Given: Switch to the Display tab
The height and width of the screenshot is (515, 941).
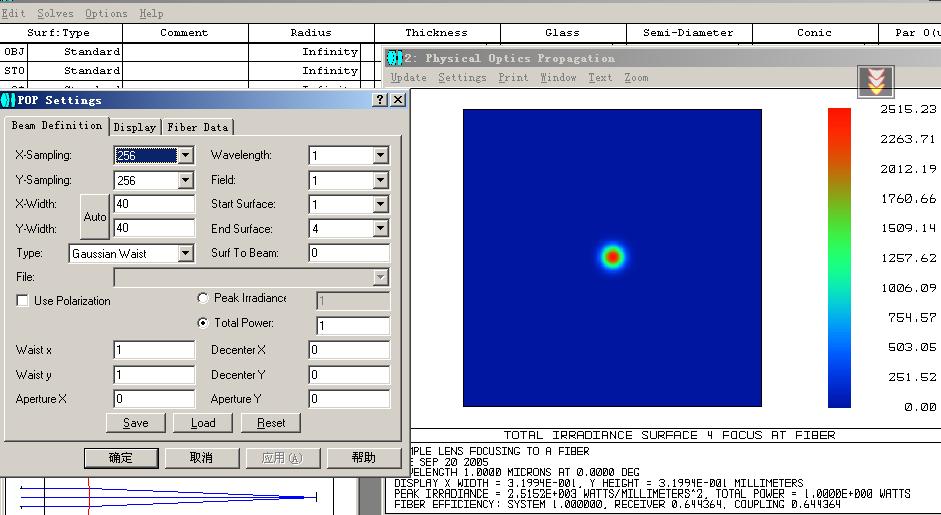Looking at the screenshot, I should coord(134,127).
